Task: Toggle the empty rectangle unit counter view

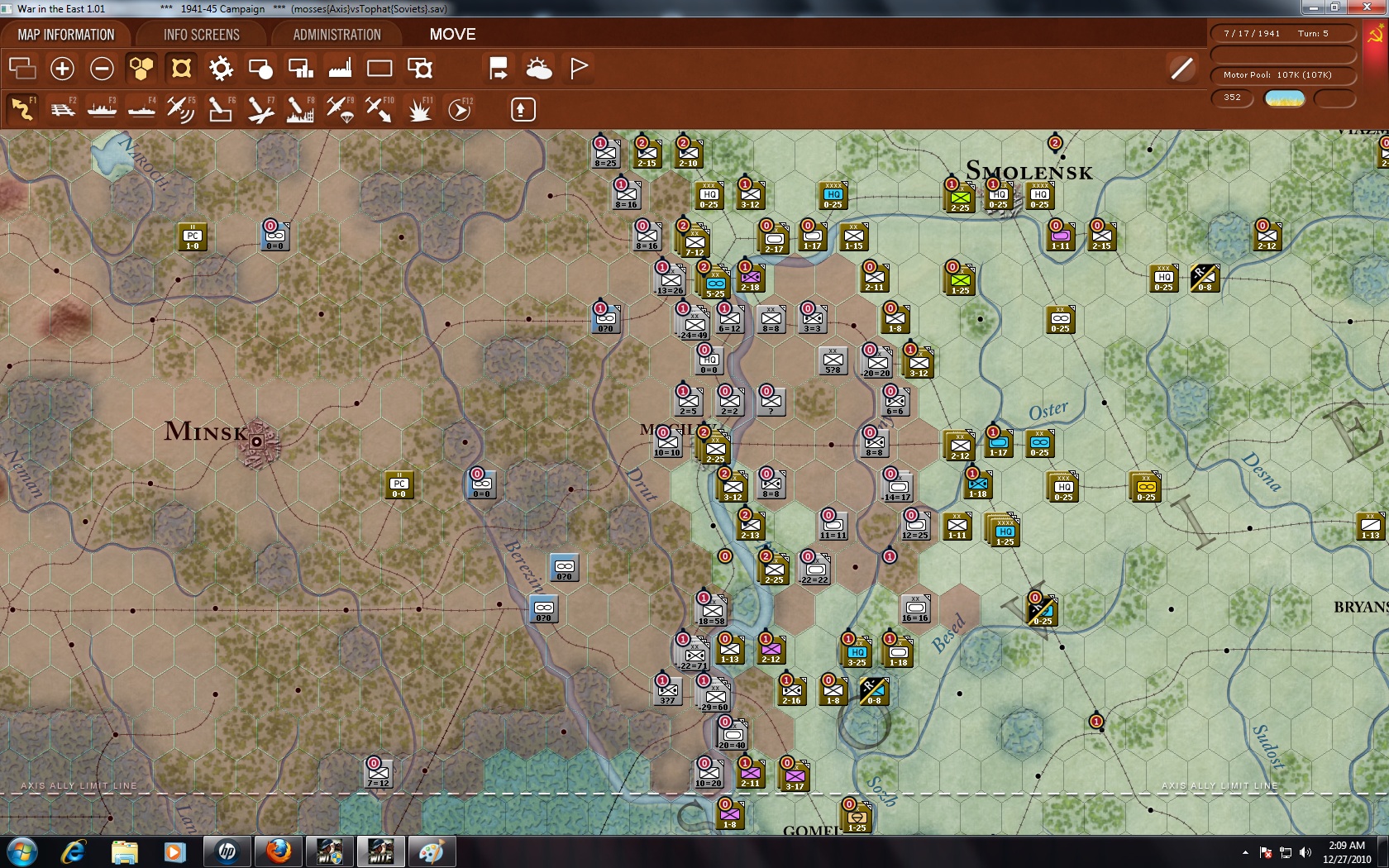Action: [x=379, y=69]
